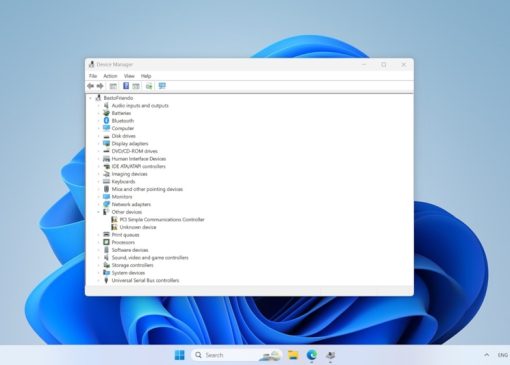The height and width of the screenshot is (365, 510).
Task: Open the File menu
Action: pos(93,76)
